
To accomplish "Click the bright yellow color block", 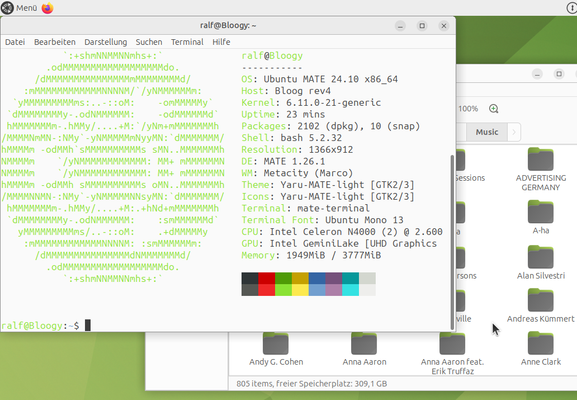I will 300,290.
